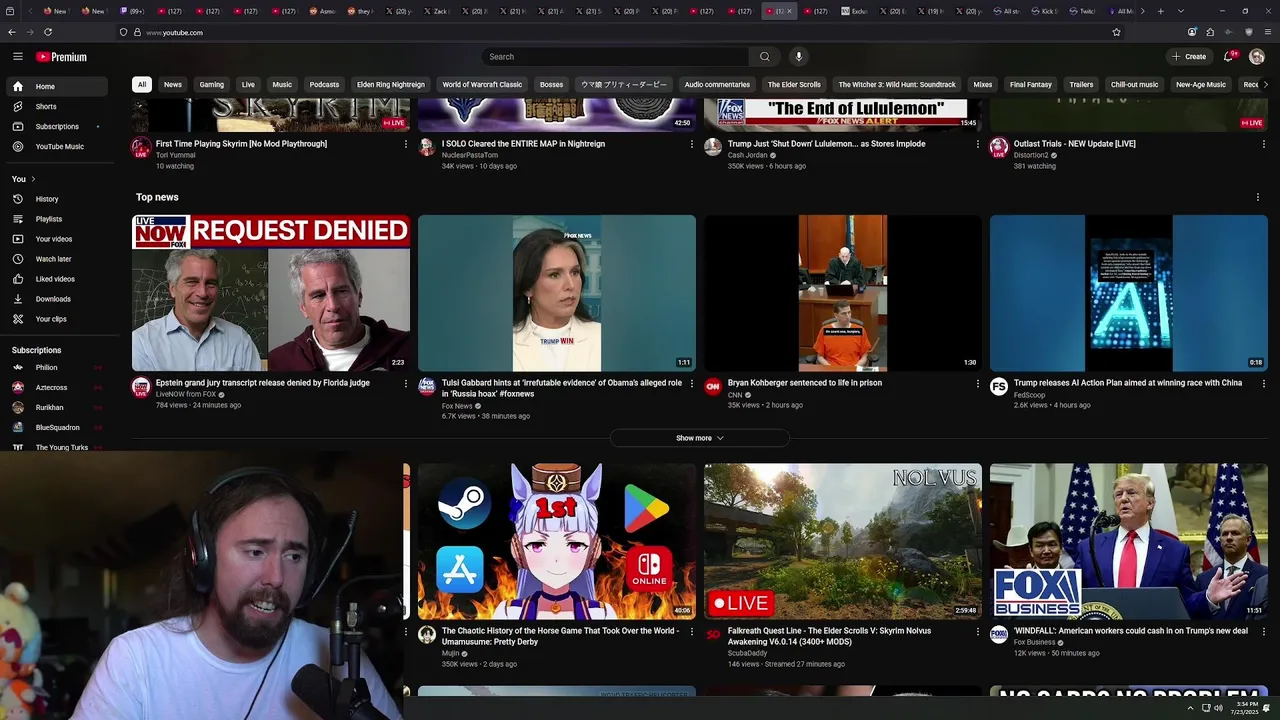Open options menu for Bryan Kohberger video
1280x720 pixels.
[978, 384]
